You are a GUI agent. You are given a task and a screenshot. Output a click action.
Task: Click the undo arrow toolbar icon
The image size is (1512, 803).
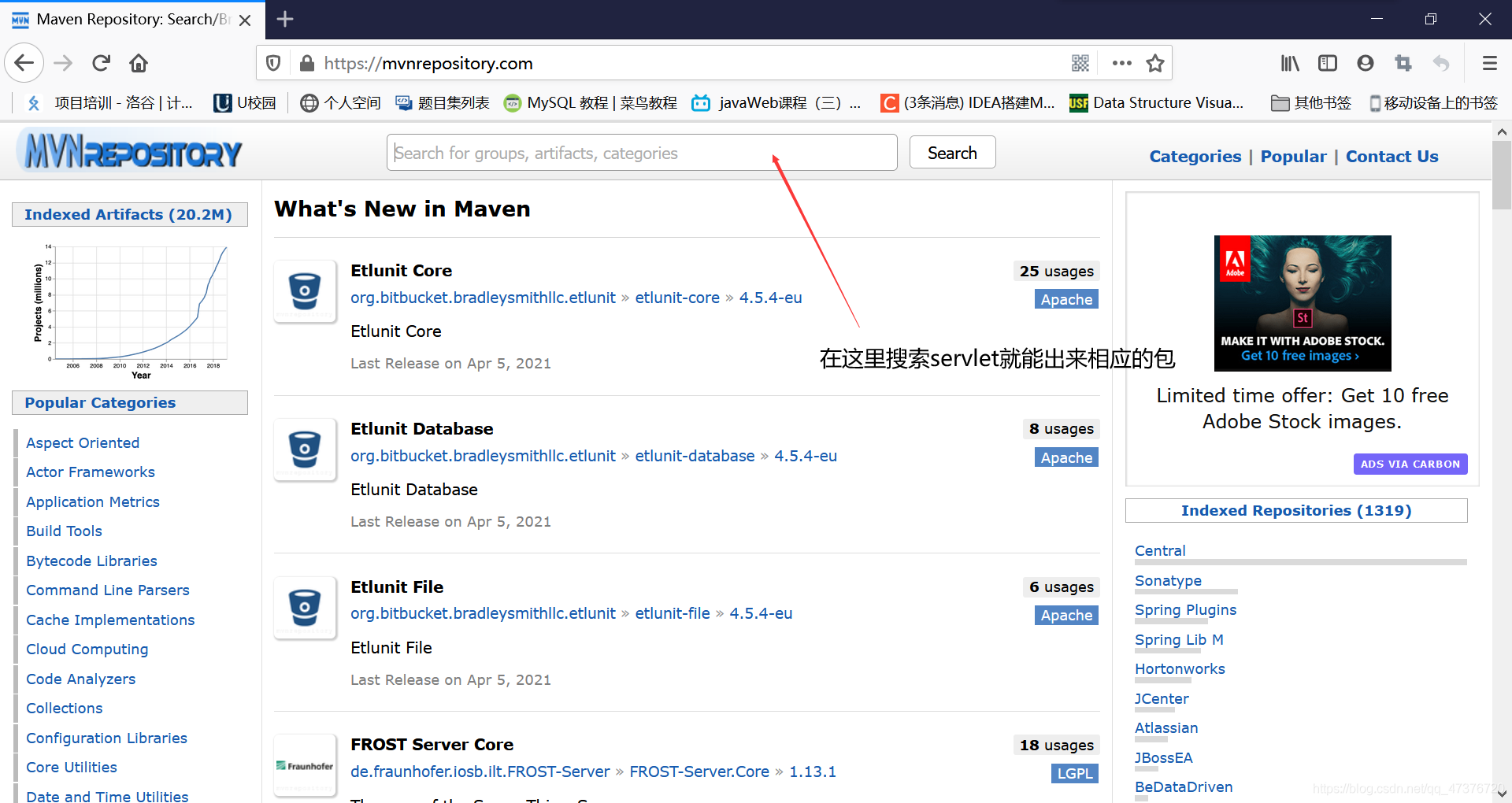(x=1441, y=63)
